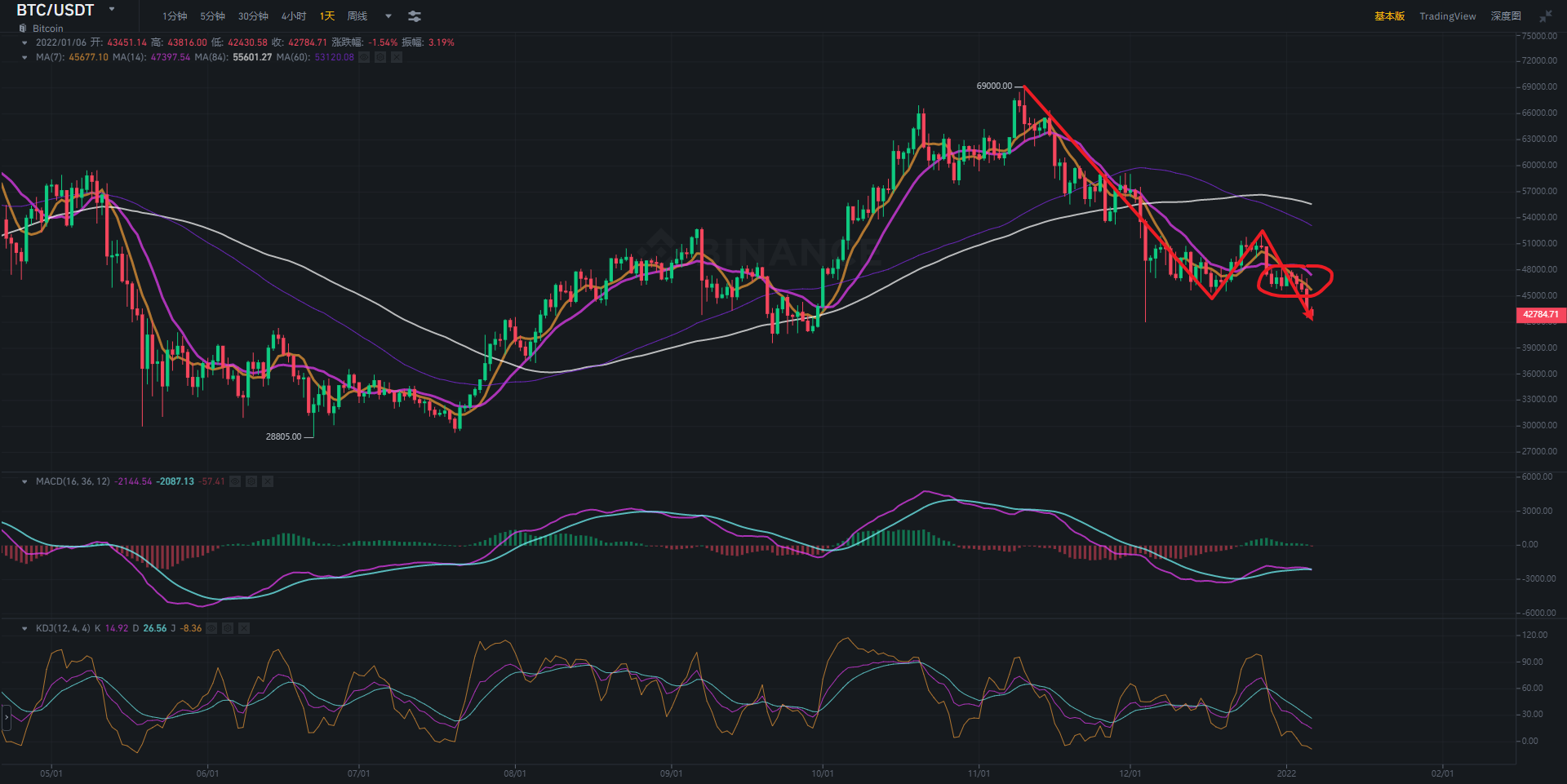The height and width of the screenshot is (784, 1567).
Task: Click the 42784.71 current price label
Action: [1540, 314]
